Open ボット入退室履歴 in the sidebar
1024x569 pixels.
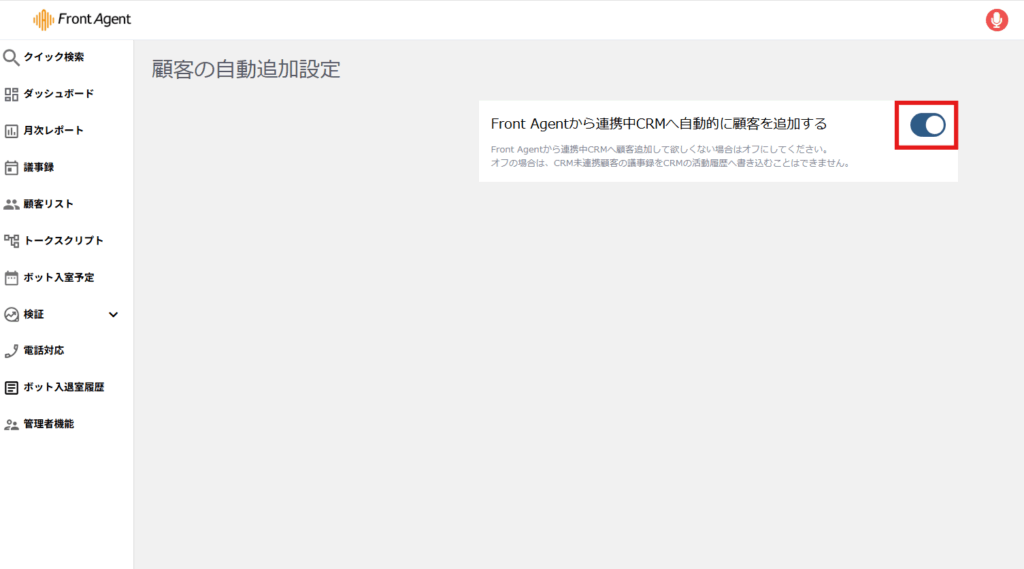pyautogui.click(x=63, y=387)
